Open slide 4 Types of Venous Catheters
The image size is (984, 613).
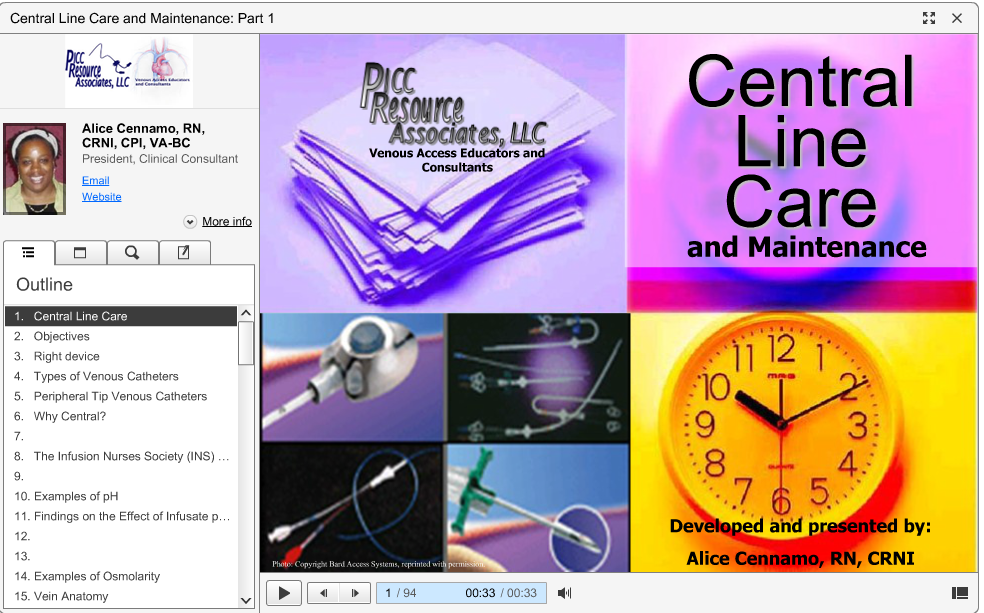pyautogui.click(x=121, y=376)
